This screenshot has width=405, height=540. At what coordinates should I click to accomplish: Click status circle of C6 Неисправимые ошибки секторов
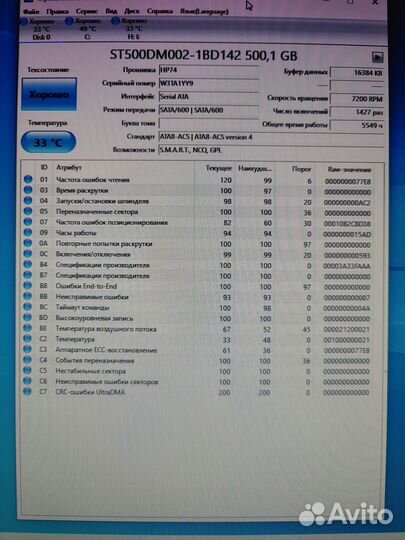tap(28, 381)
